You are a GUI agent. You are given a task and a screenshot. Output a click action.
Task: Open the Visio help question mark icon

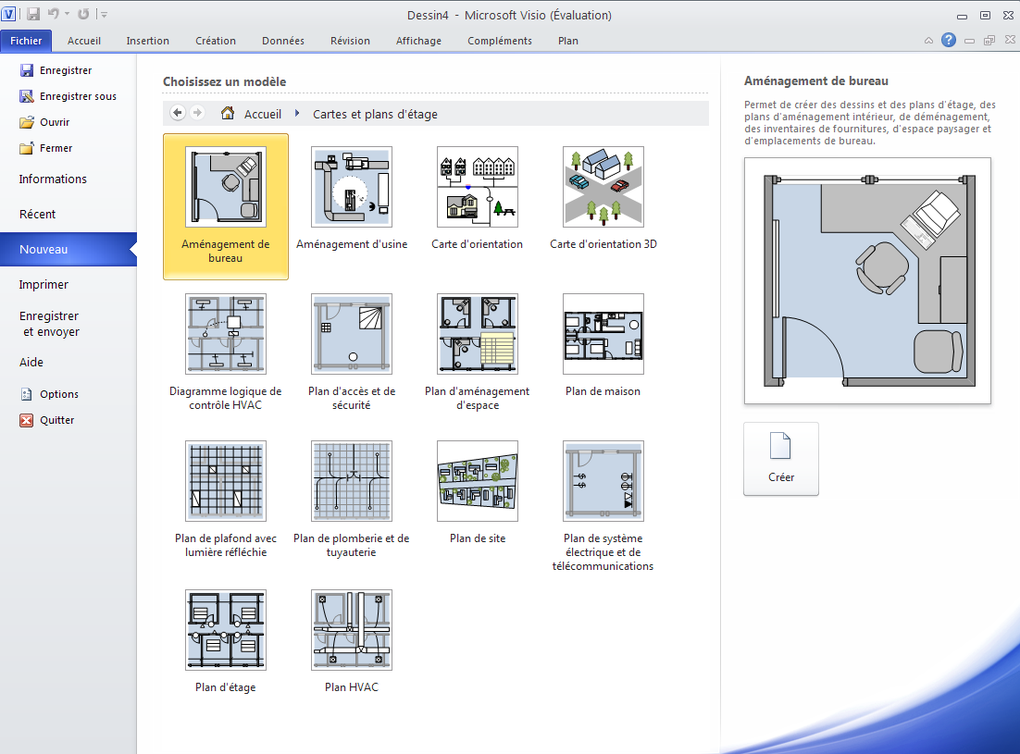point(948,41)
